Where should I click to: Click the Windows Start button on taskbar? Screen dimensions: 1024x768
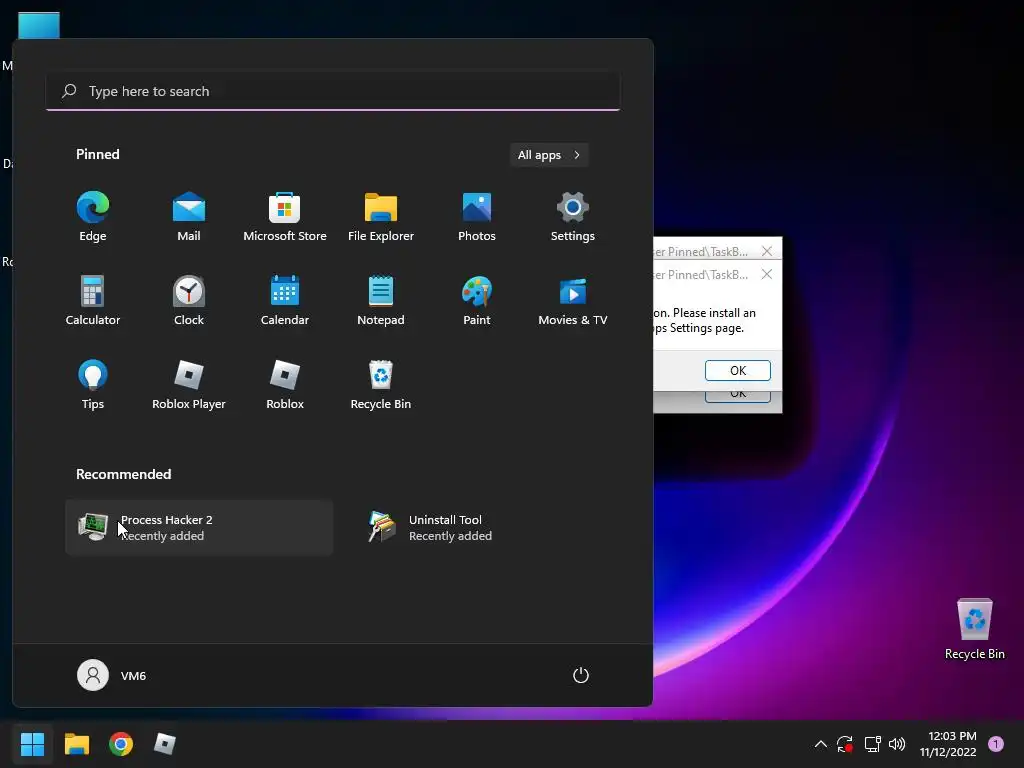[32, 744]
